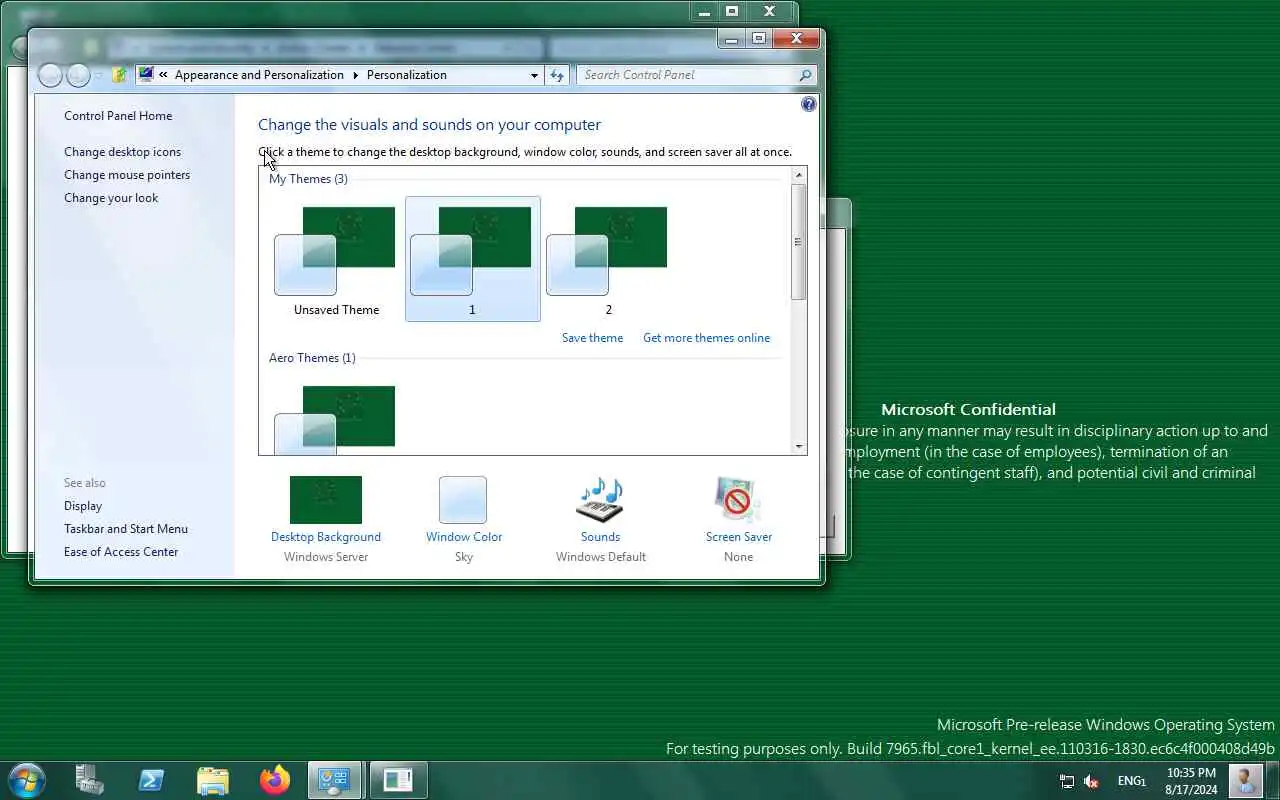This screenshot has height=800, width=1280.
Task: Select theme named 2
Action: point(608,260)
